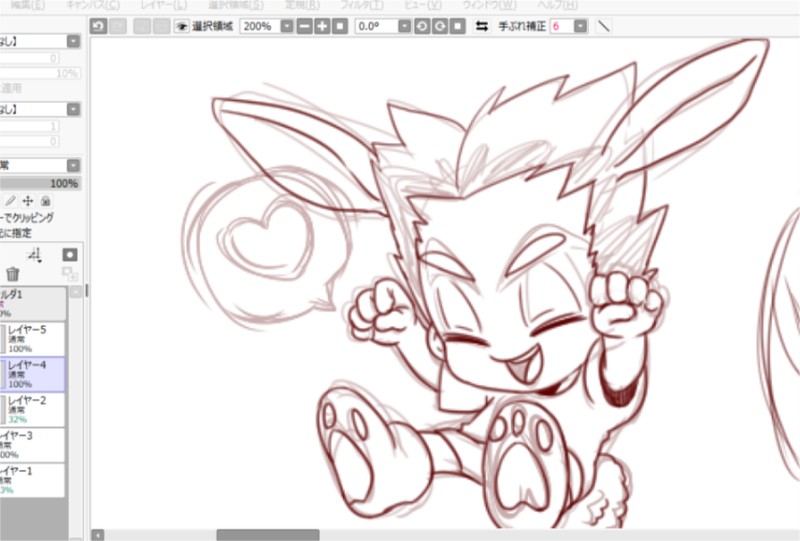The image size is (800, 541).
Task: Click the effect width field showing 1
Action: (x=30, y=126)
